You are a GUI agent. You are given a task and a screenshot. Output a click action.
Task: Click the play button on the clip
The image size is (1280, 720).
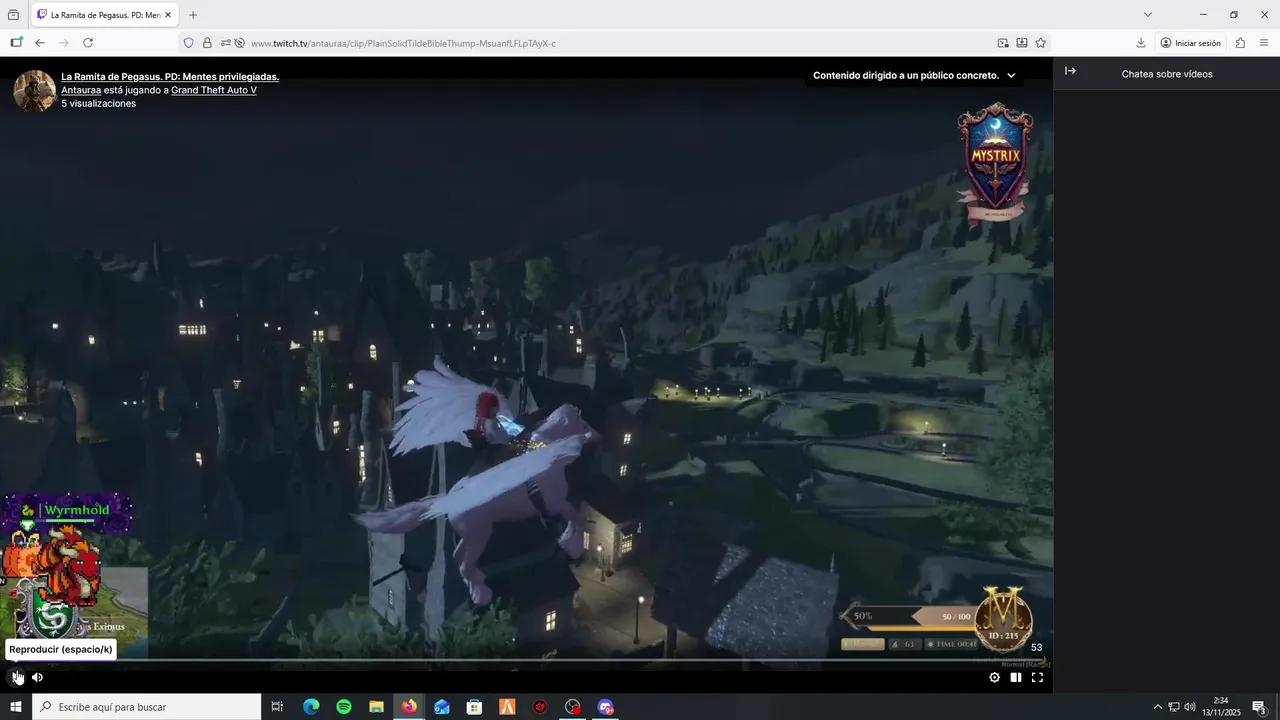(16, 677)
